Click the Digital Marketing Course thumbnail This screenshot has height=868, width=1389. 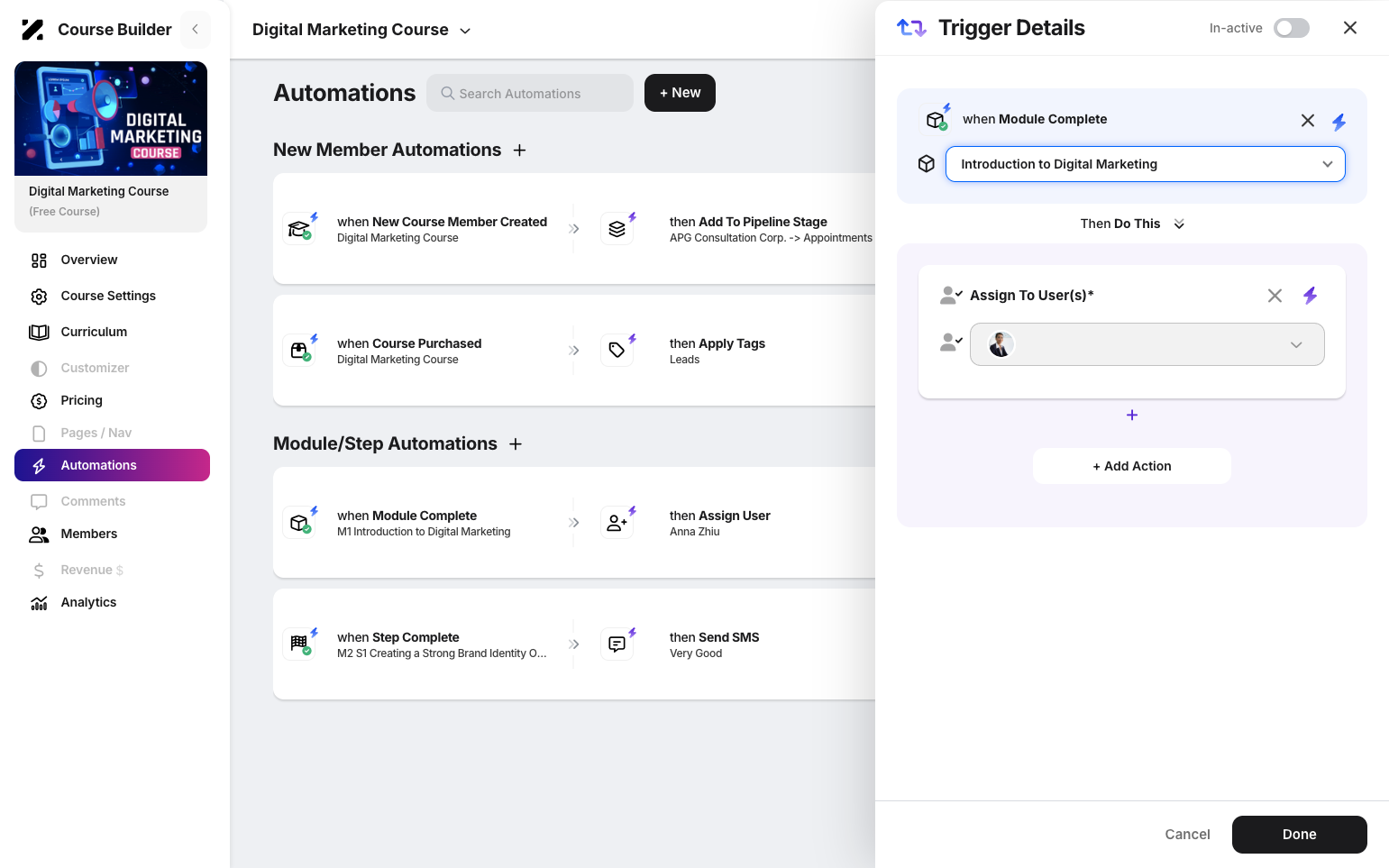[111, 119]
